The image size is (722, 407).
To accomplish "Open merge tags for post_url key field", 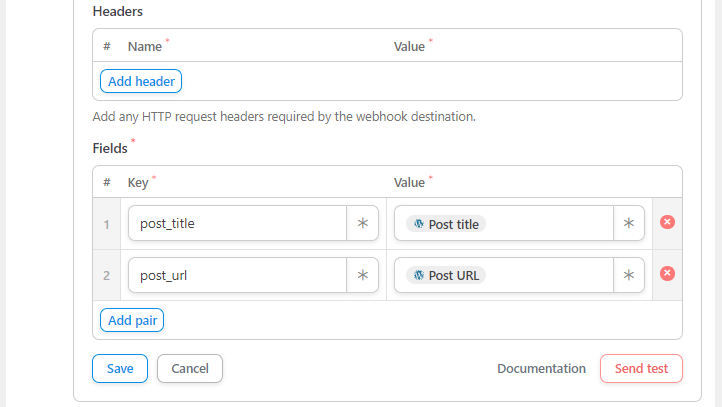I will [363, 275].
